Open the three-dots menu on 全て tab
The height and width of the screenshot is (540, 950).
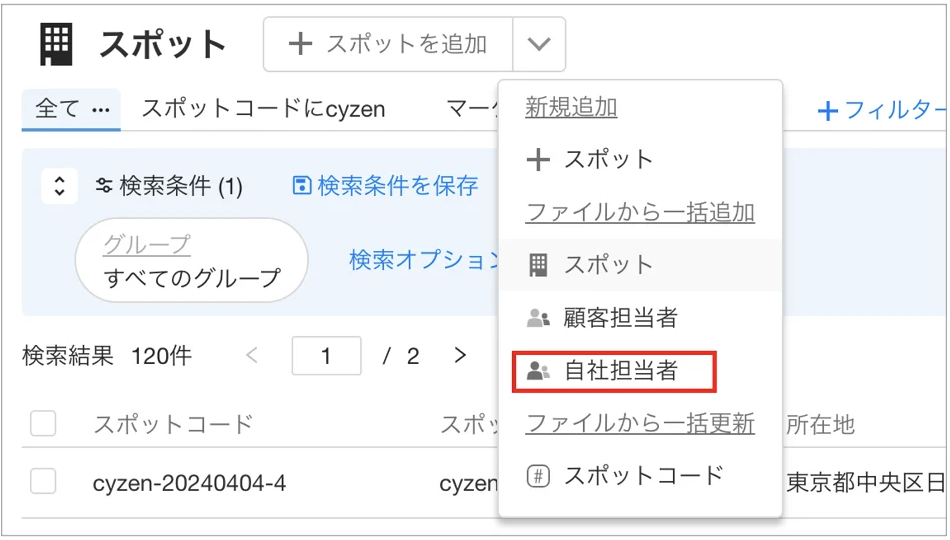click(101, 110)
